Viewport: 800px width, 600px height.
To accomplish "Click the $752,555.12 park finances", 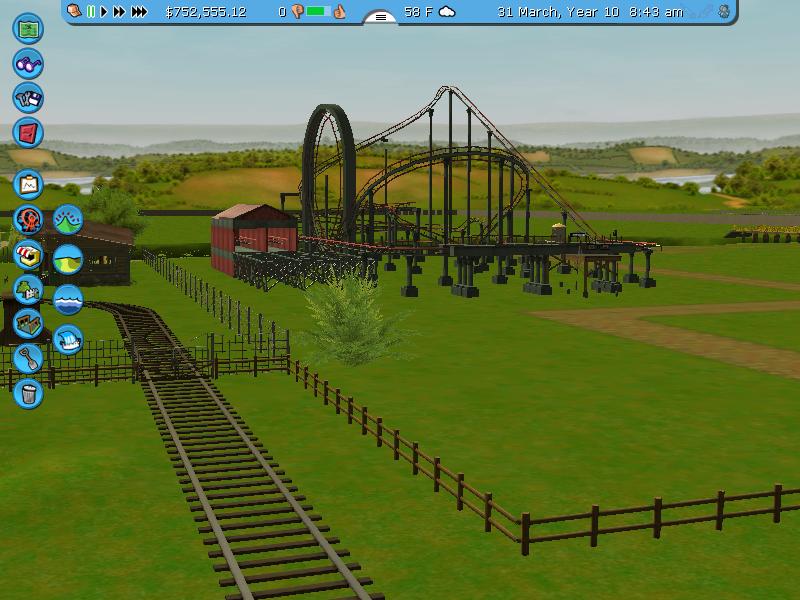I will click(x=206, y=12).
